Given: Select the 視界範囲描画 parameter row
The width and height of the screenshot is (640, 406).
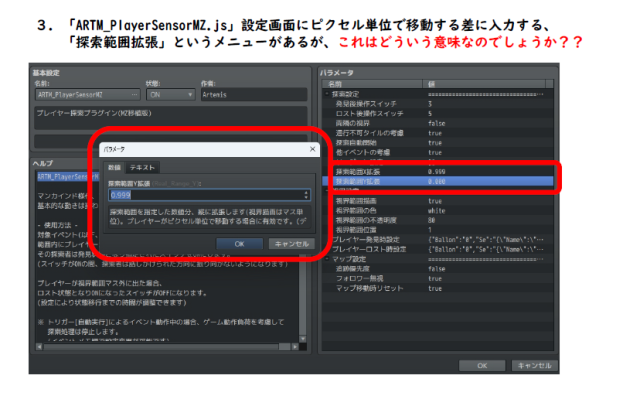Looking at the screenshot, I should (x=438, y=201).
